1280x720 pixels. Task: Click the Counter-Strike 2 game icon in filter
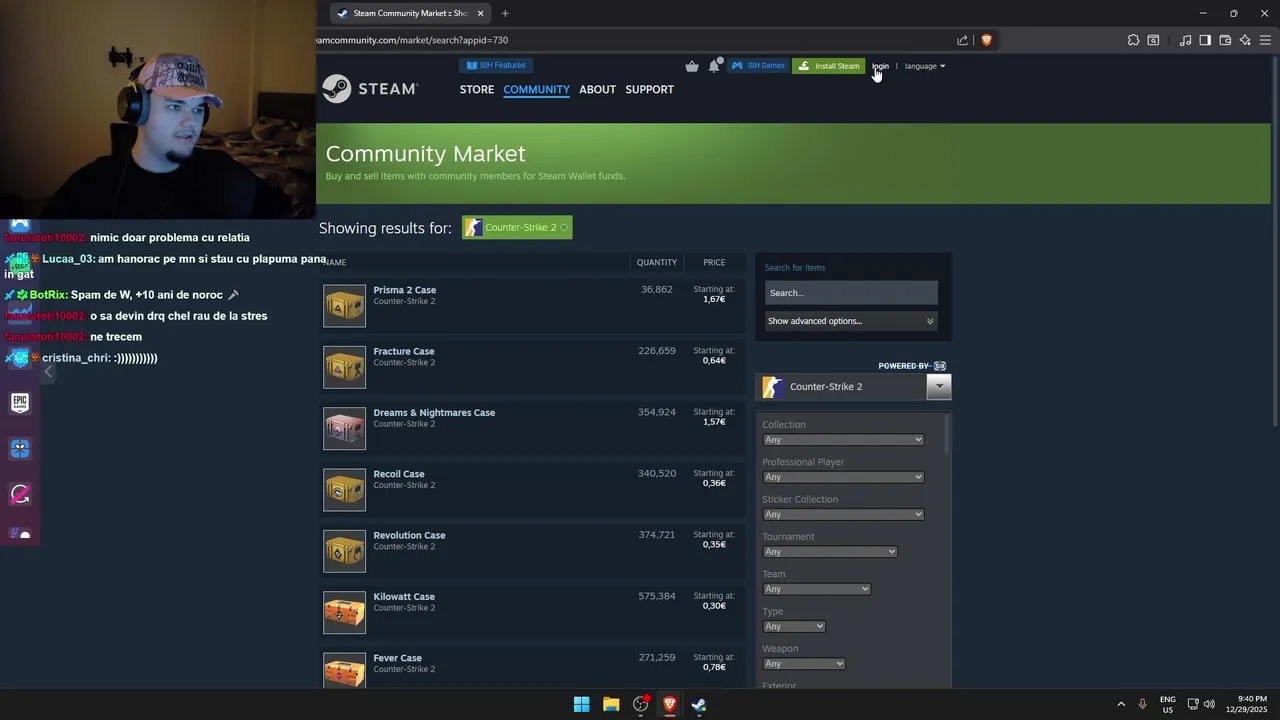click(x=772, y=387)
